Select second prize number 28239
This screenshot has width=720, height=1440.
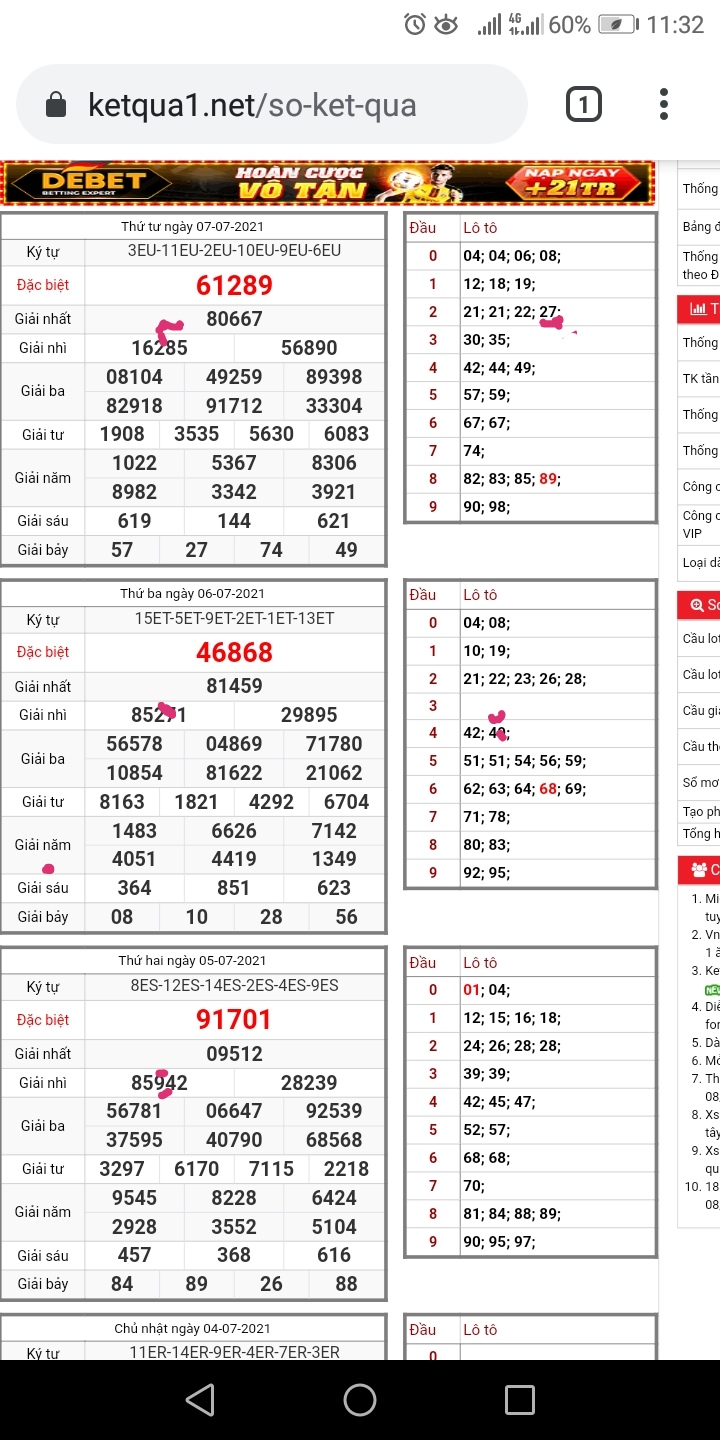click(x=309, y=1082)
